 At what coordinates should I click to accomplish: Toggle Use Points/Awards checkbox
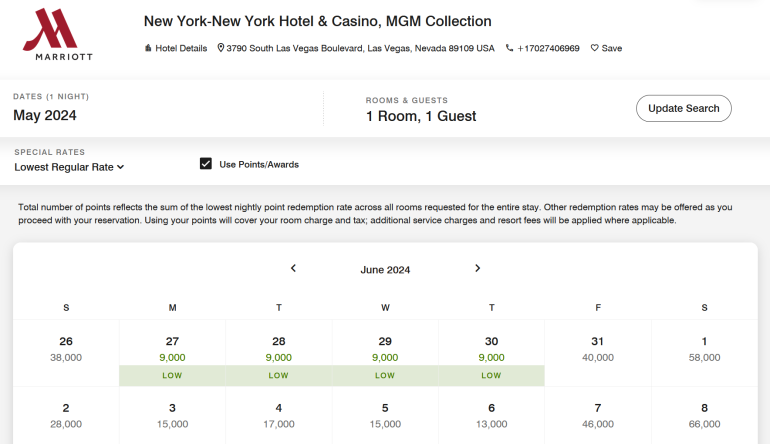click(206, 164)
